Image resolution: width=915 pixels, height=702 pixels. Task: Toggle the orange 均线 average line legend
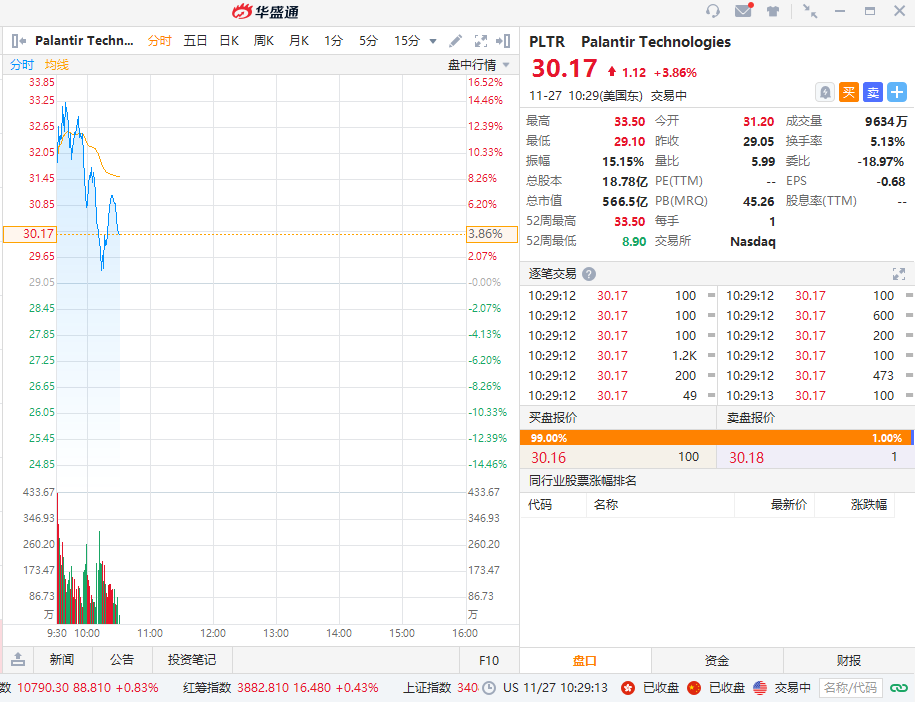(57, 65)
